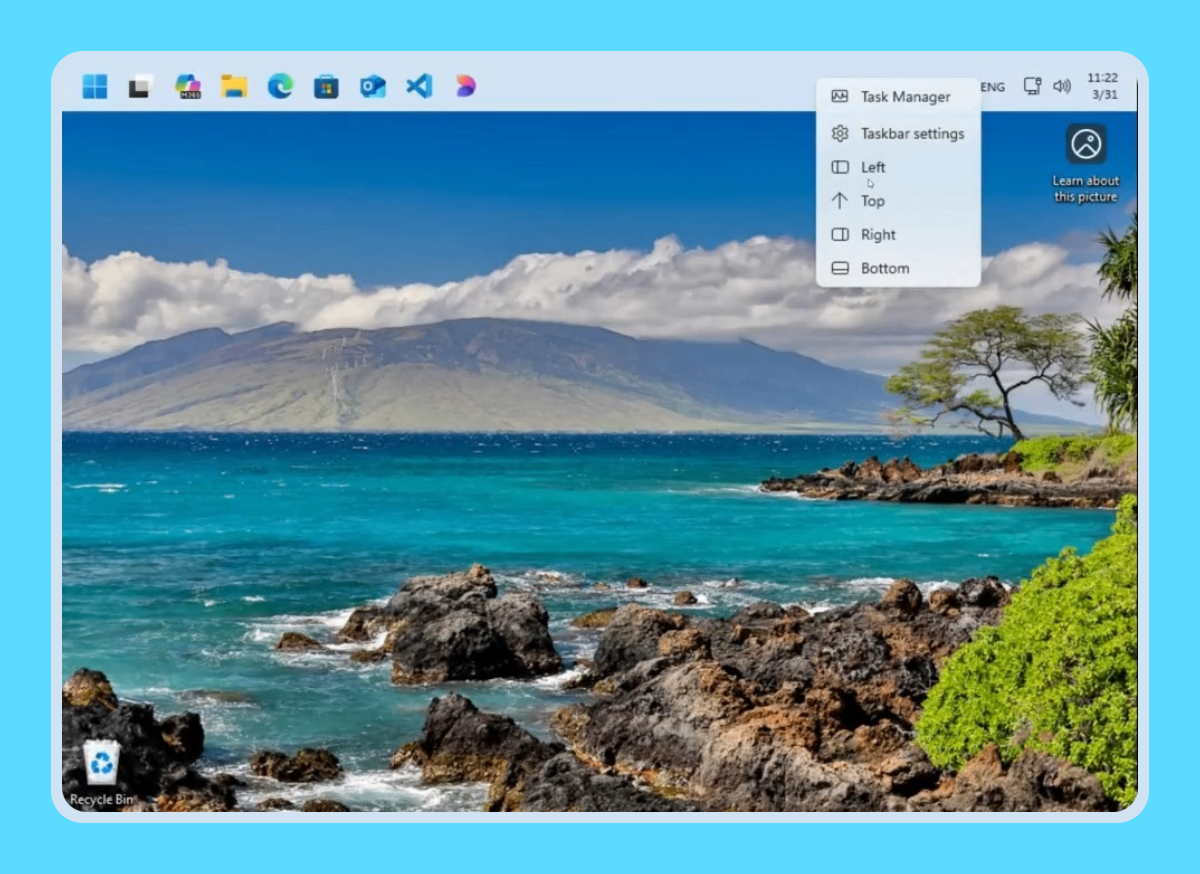Click the Taskbar settings gear icon

coord(840,133)
